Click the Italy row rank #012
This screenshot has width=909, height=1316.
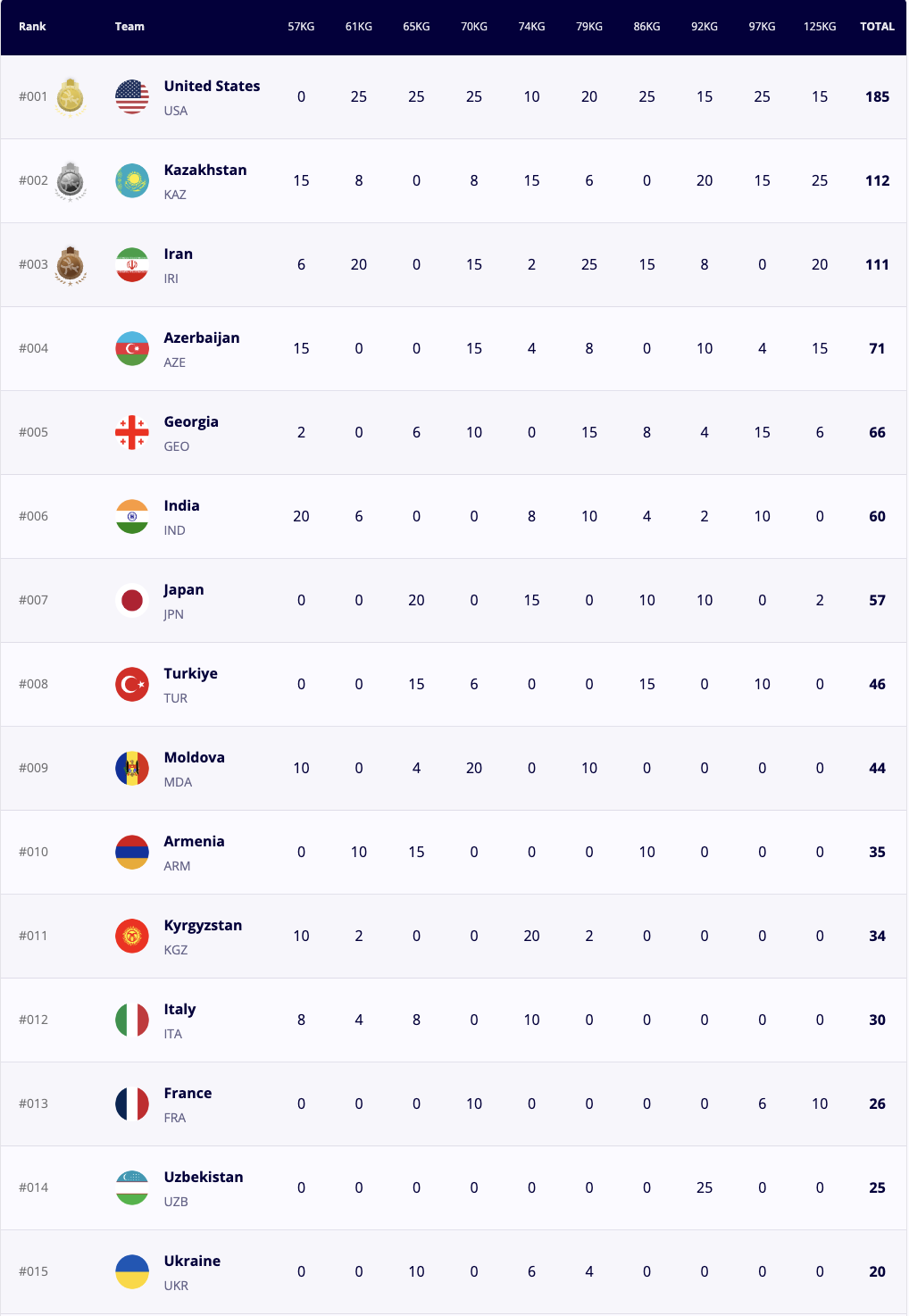34,1020
